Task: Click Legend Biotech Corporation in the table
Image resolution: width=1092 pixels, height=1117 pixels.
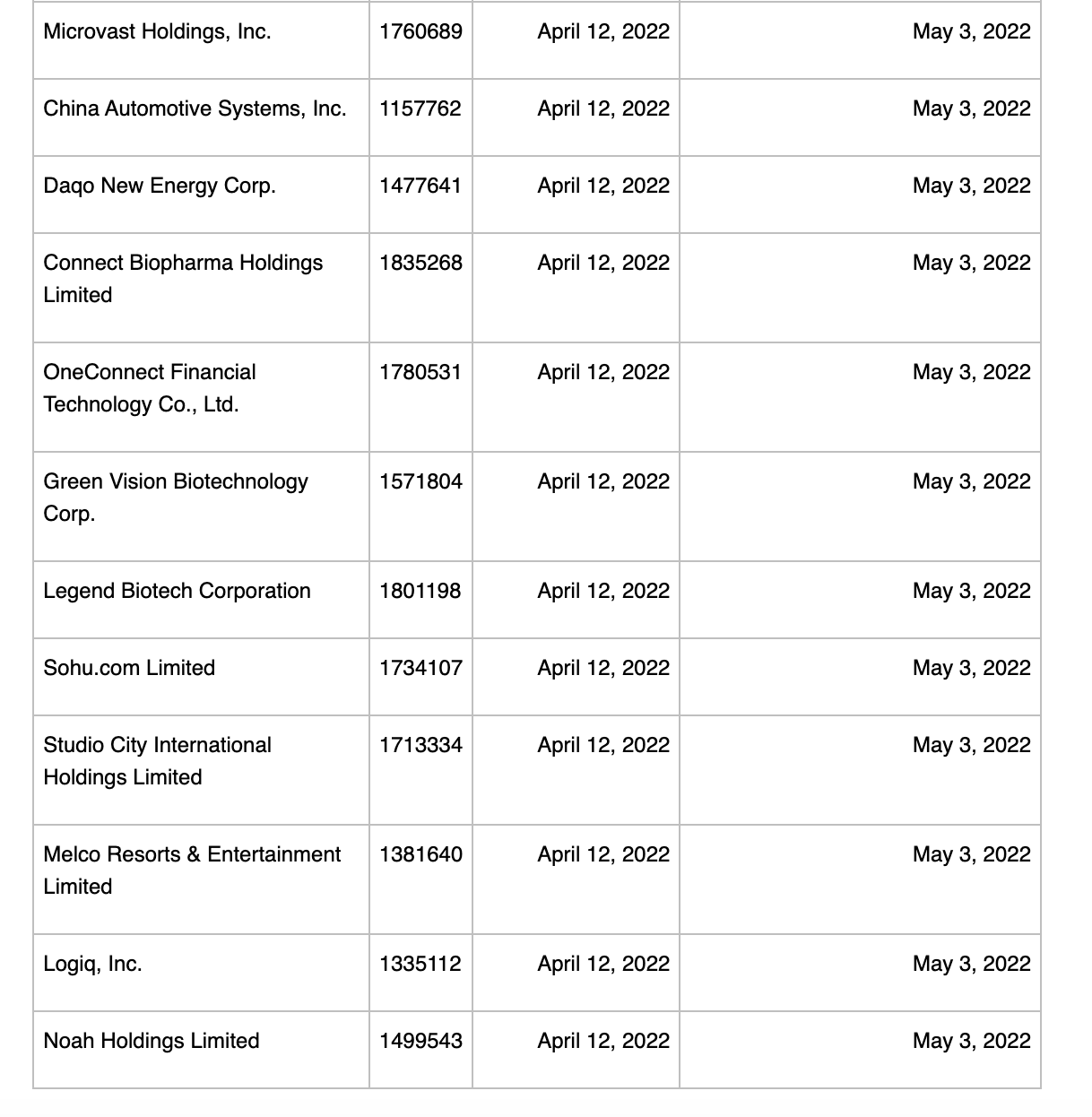Action: tap(177, 592)
